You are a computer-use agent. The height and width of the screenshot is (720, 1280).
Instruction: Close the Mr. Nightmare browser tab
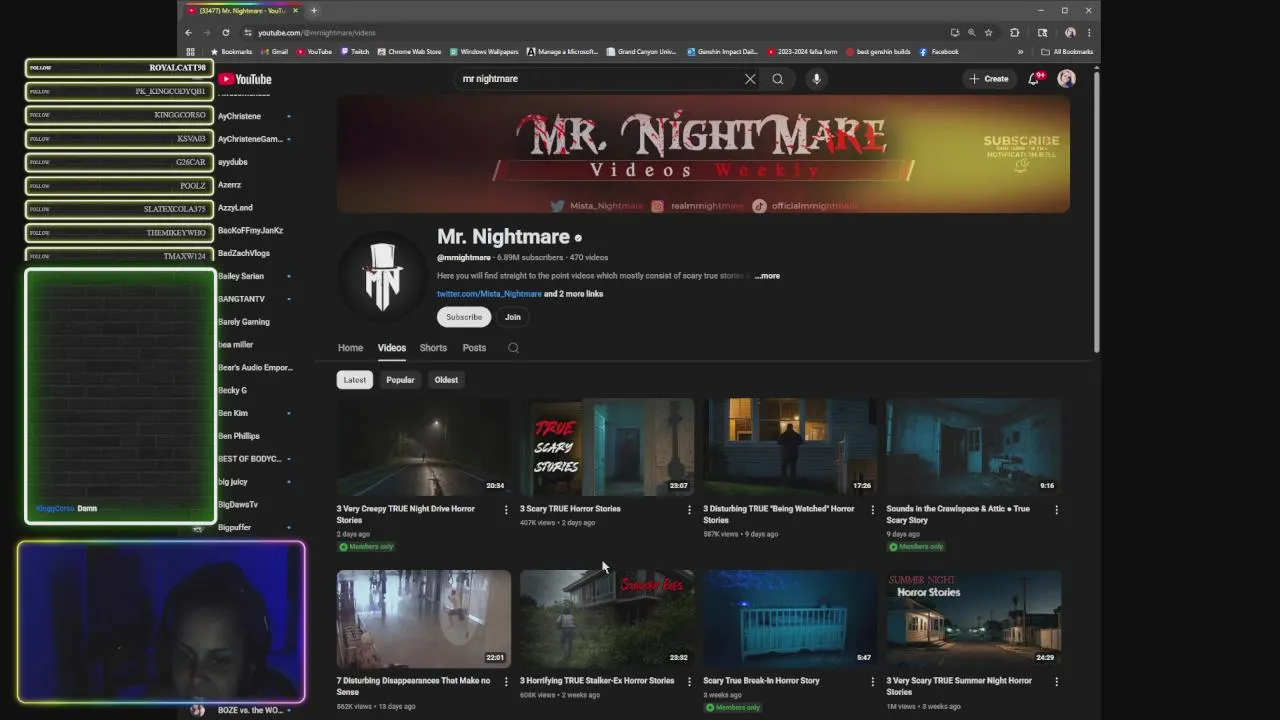295,11
